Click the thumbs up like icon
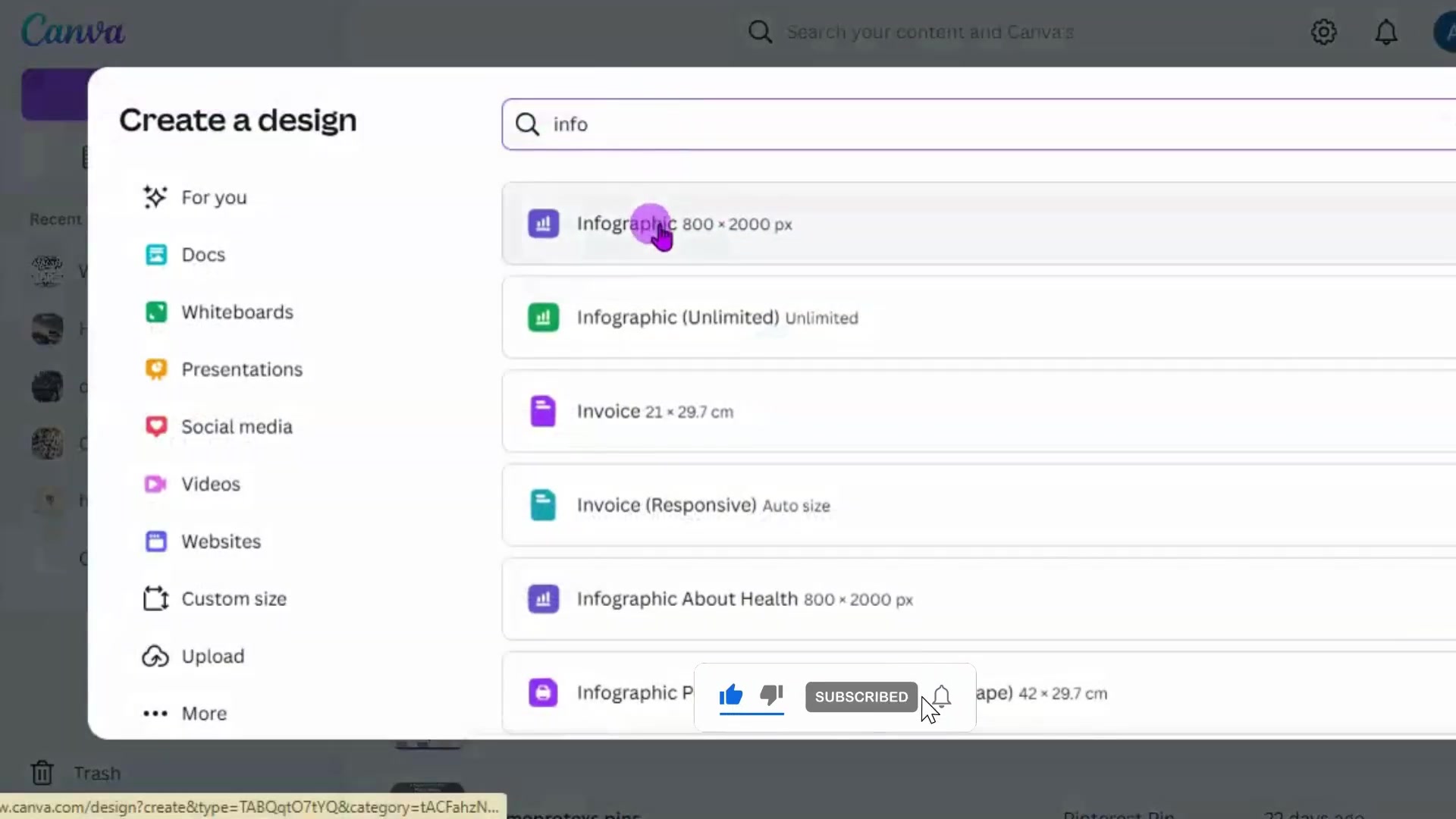The width and height of the screenshot is (1456, 819). tap(731, 695)
